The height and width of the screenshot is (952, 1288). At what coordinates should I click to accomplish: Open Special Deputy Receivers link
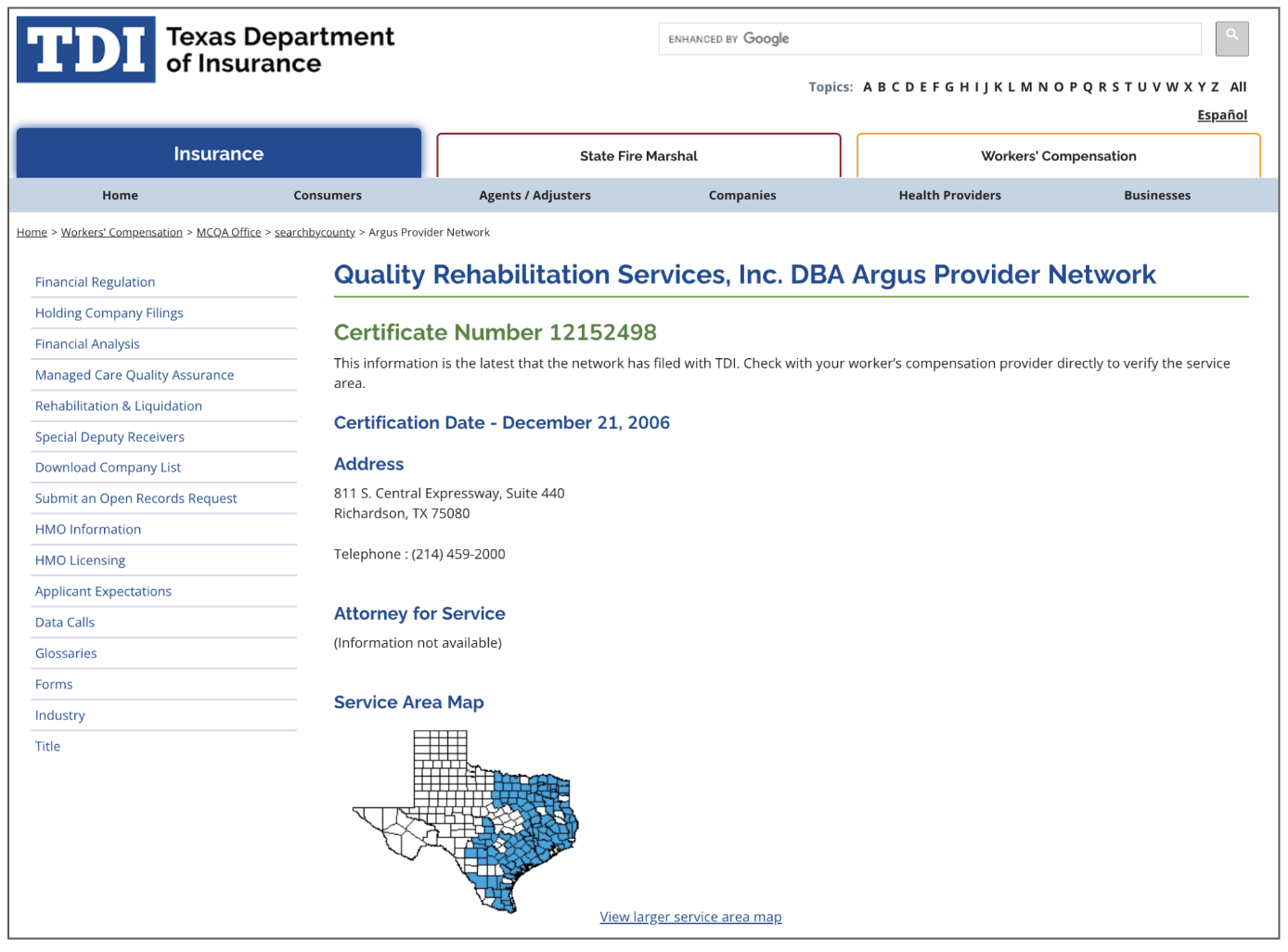pyautogui.click(x=109, y=437)
